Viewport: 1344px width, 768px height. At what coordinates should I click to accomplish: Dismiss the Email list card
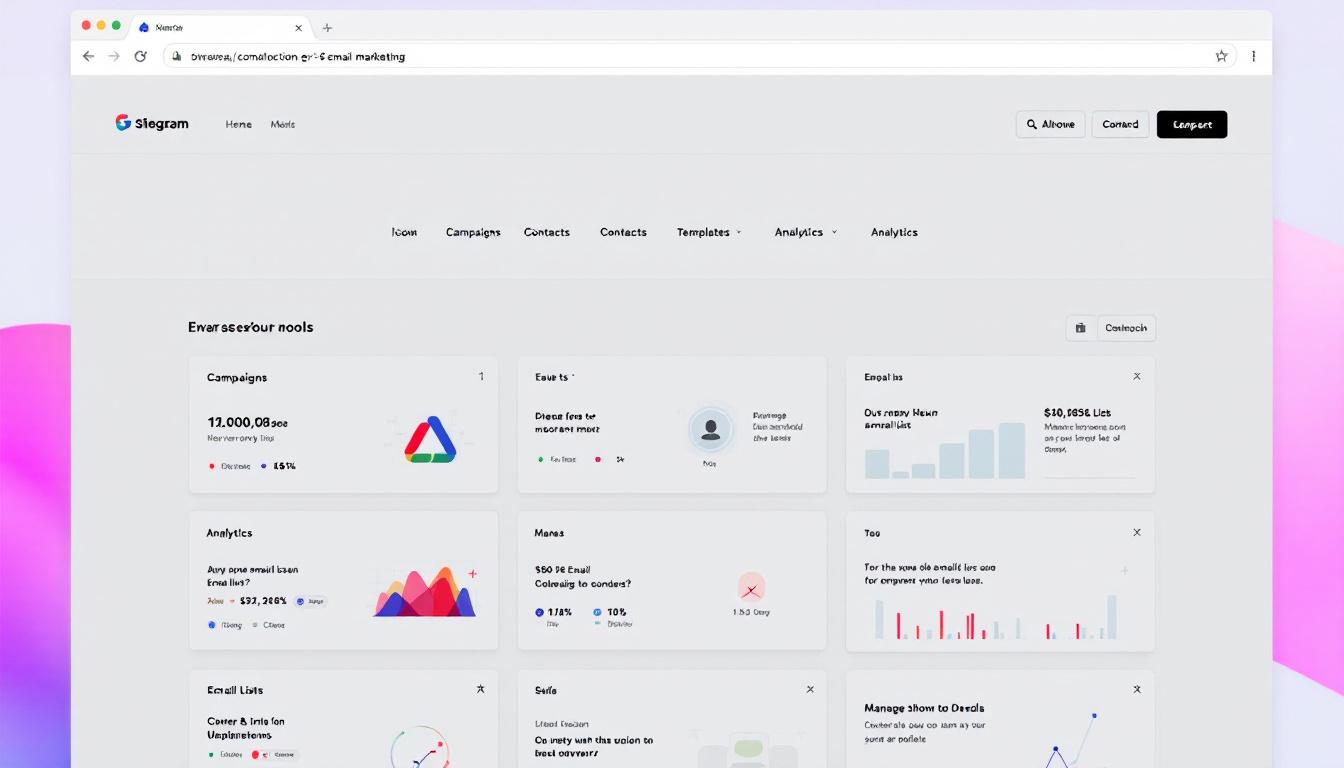tap(1136, 376)
